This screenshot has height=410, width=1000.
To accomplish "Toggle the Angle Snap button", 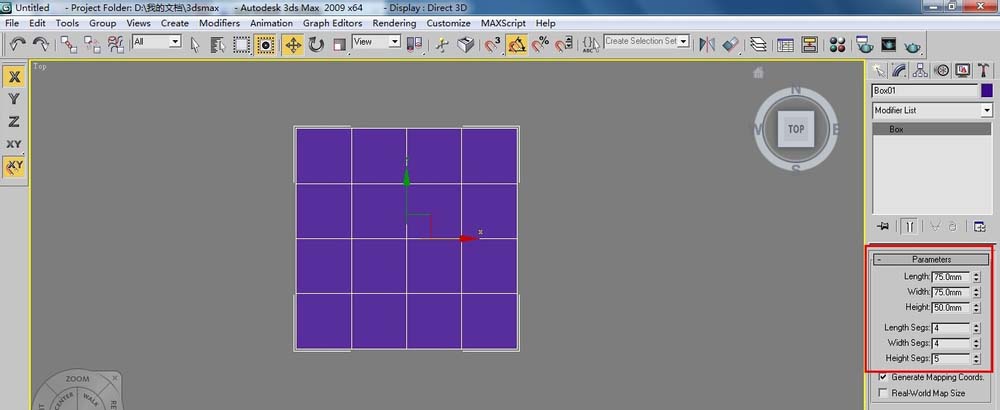I will [x=517, y=44].
